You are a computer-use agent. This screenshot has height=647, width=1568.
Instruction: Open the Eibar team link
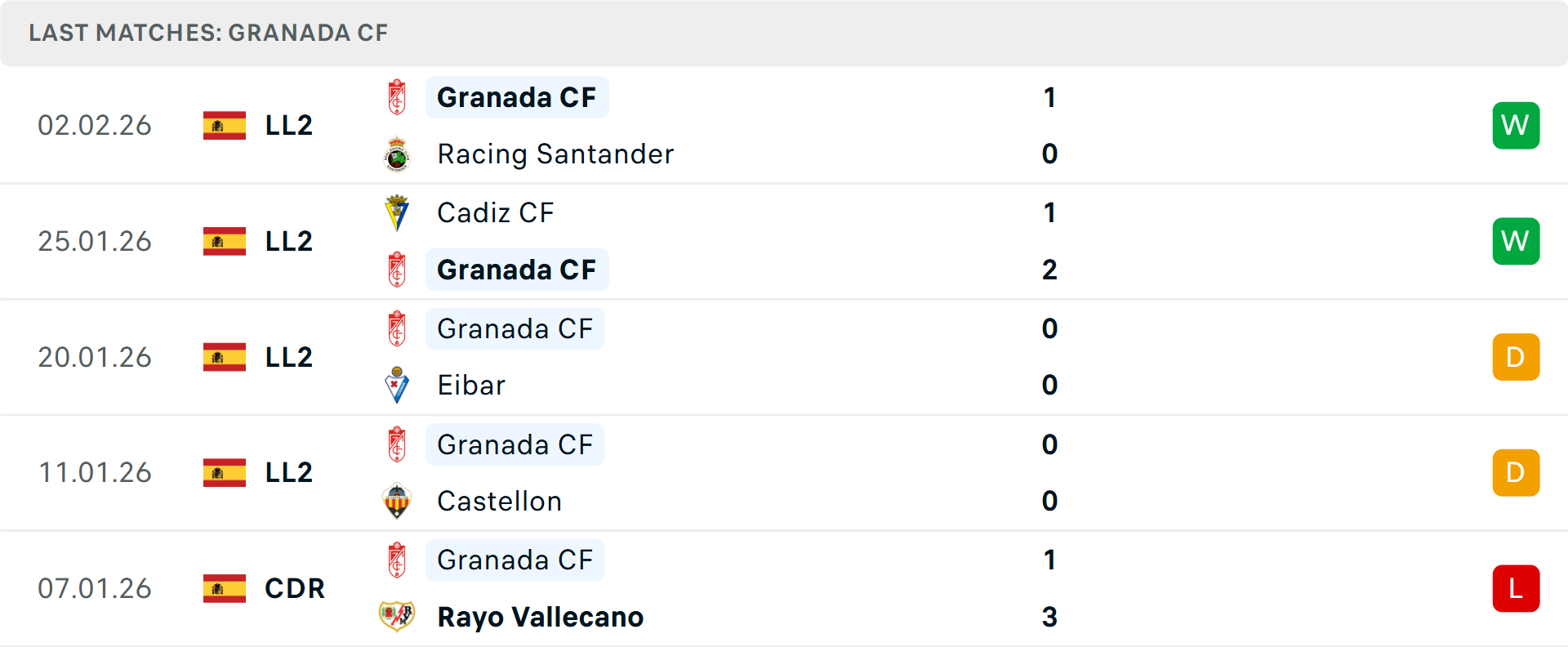(x=471, y=385)
